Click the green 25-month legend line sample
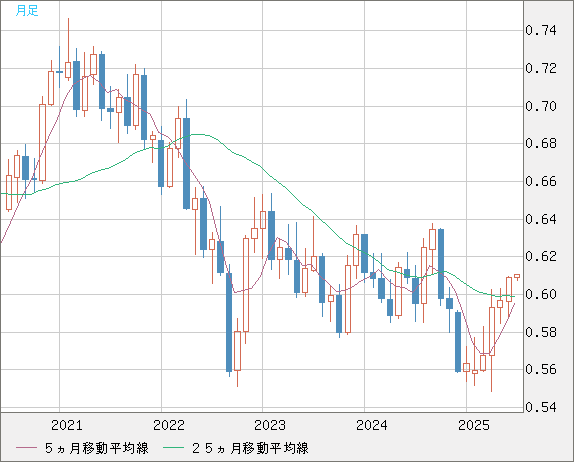Screen dimensions: 574x462 173,448
